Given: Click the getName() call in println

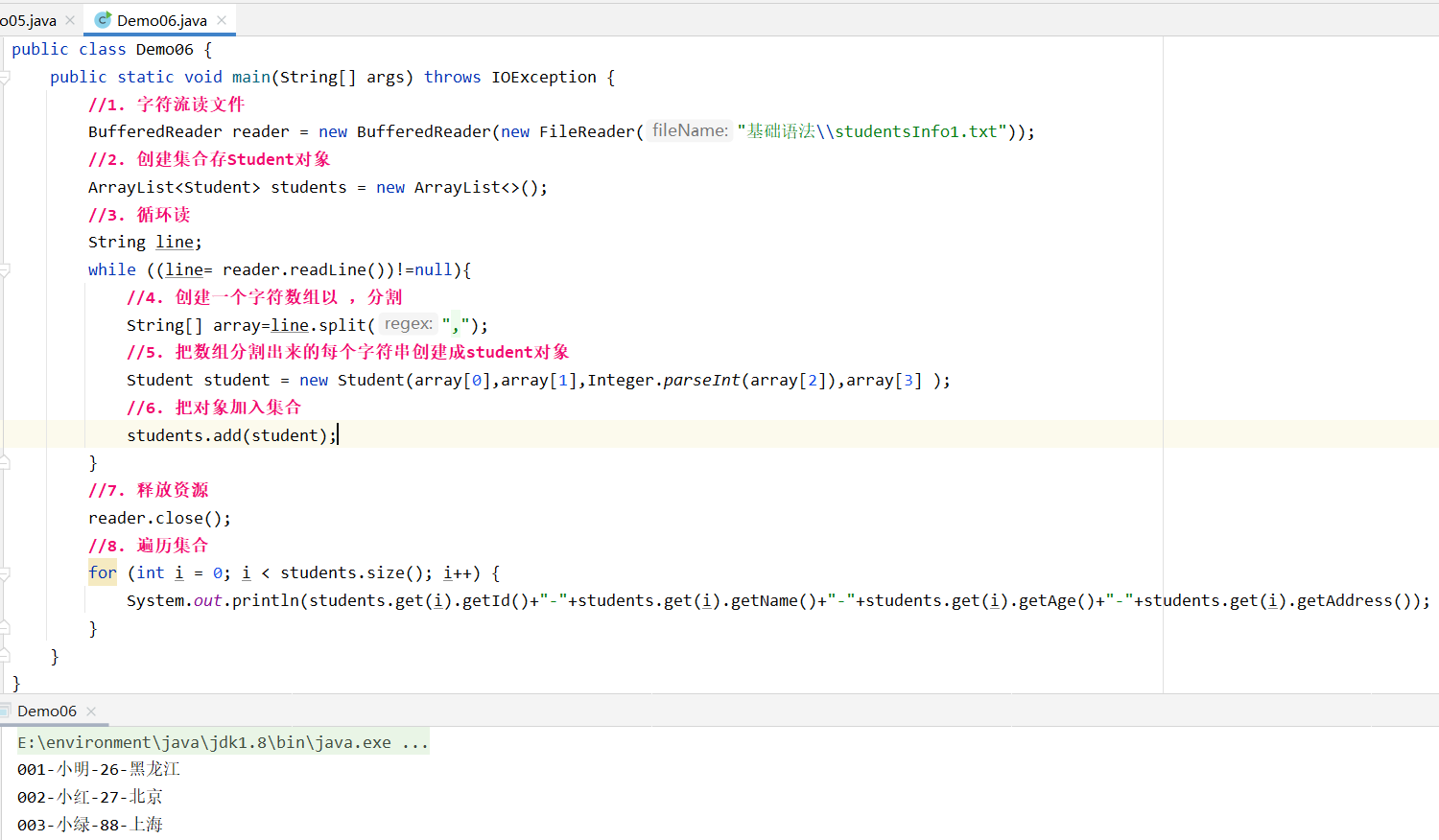Looking at the screenshot, I should [x=773, y=600].
